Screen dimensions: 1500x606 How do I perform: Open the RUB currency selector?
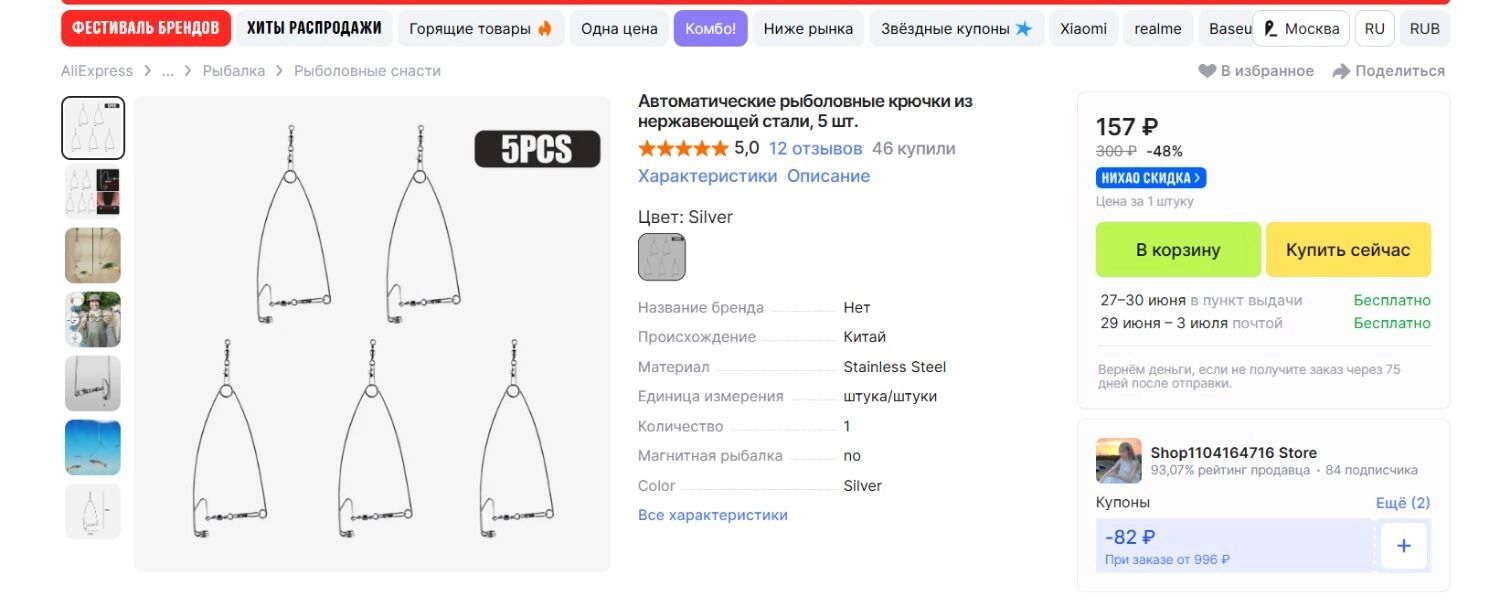tap(1424, 29)
